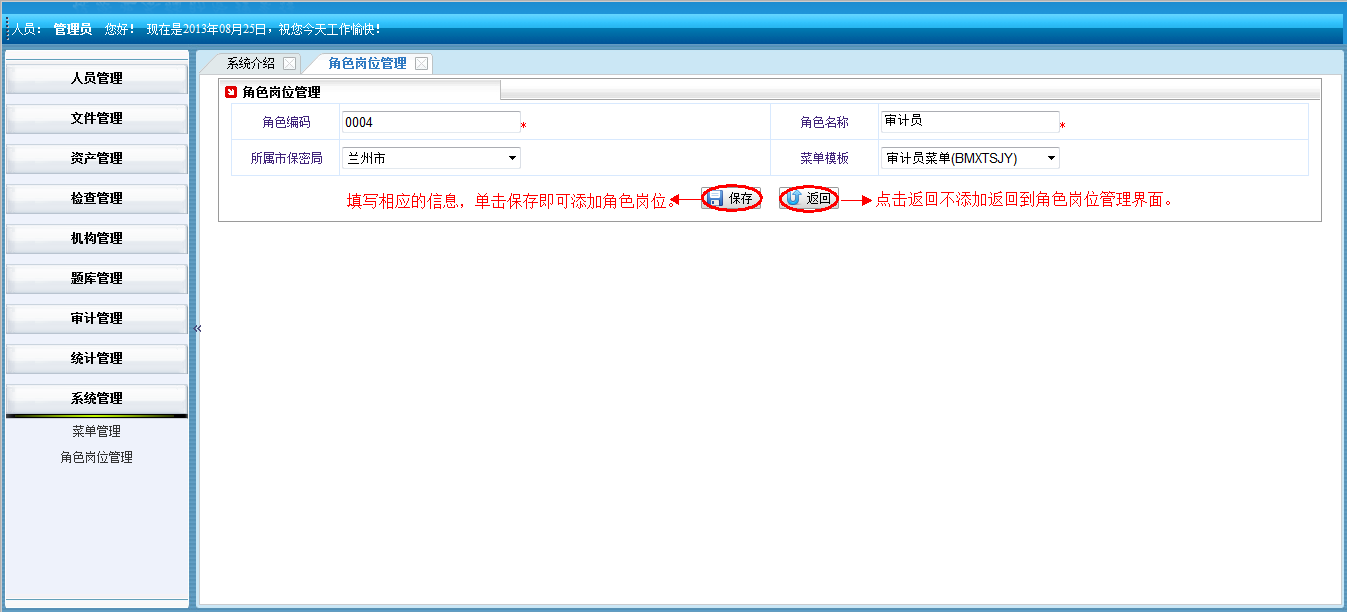Screen dimensions: 1347x612
Task: Click the 角色名称 field label
Action: [825, 123]
